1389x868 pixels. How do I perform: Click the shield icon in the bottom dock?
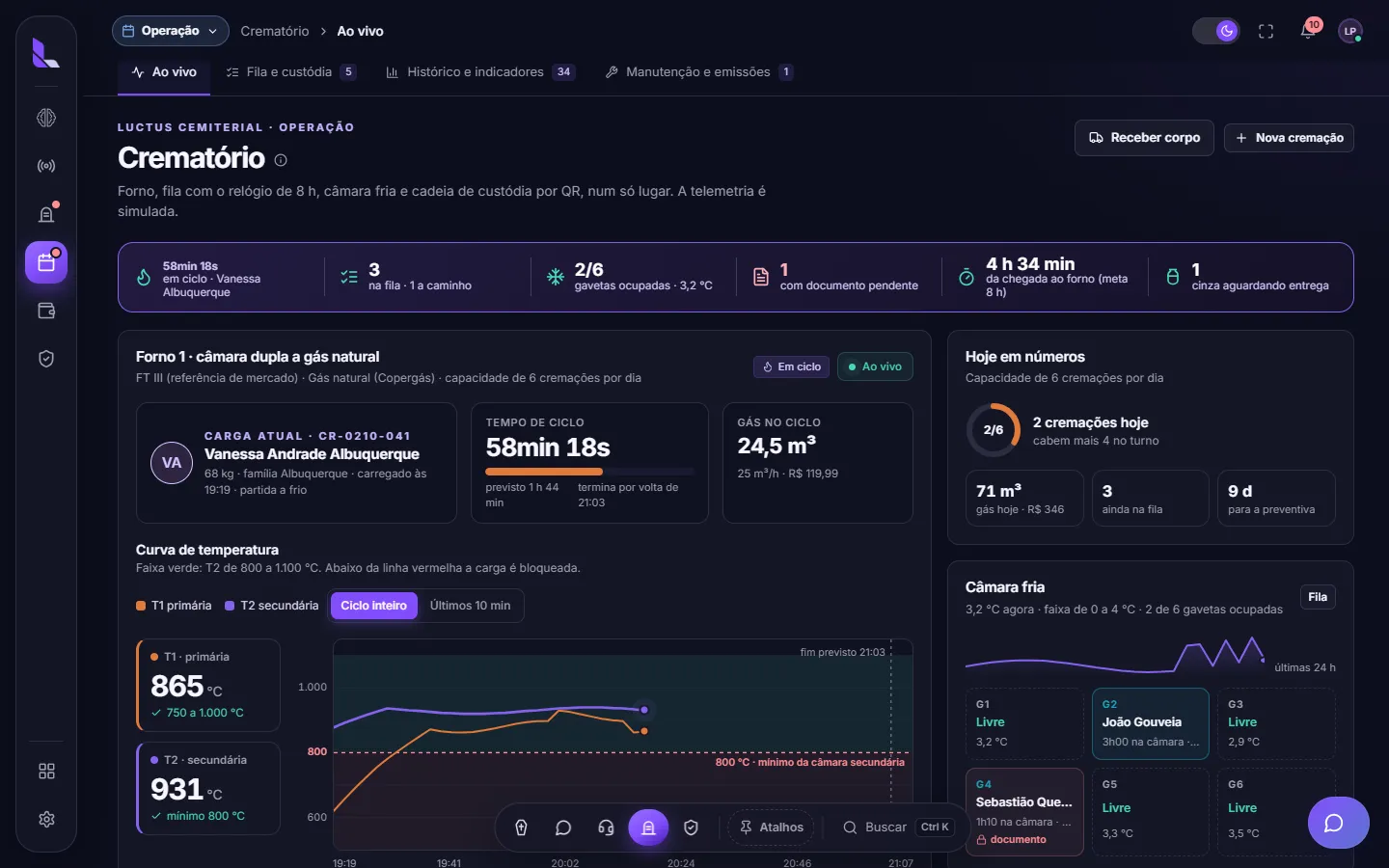tap(691, 827)
